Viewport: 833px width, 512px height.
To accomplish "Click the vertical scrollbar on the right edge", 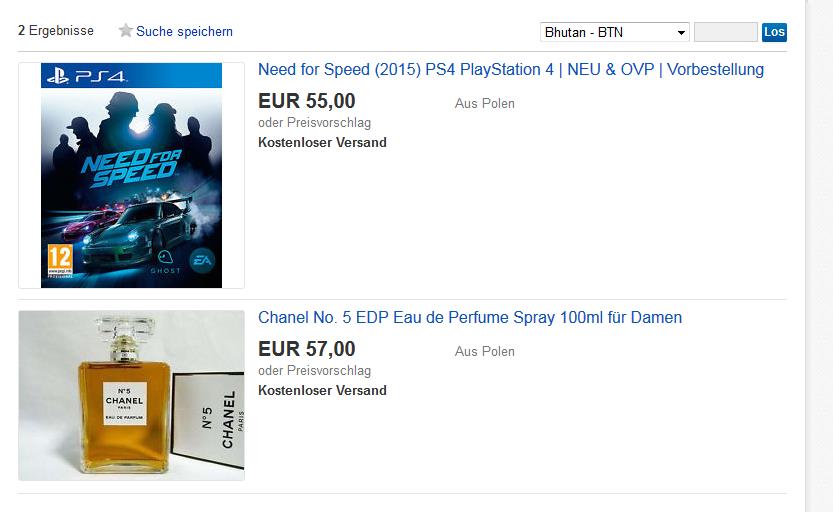I will point(818,256).
